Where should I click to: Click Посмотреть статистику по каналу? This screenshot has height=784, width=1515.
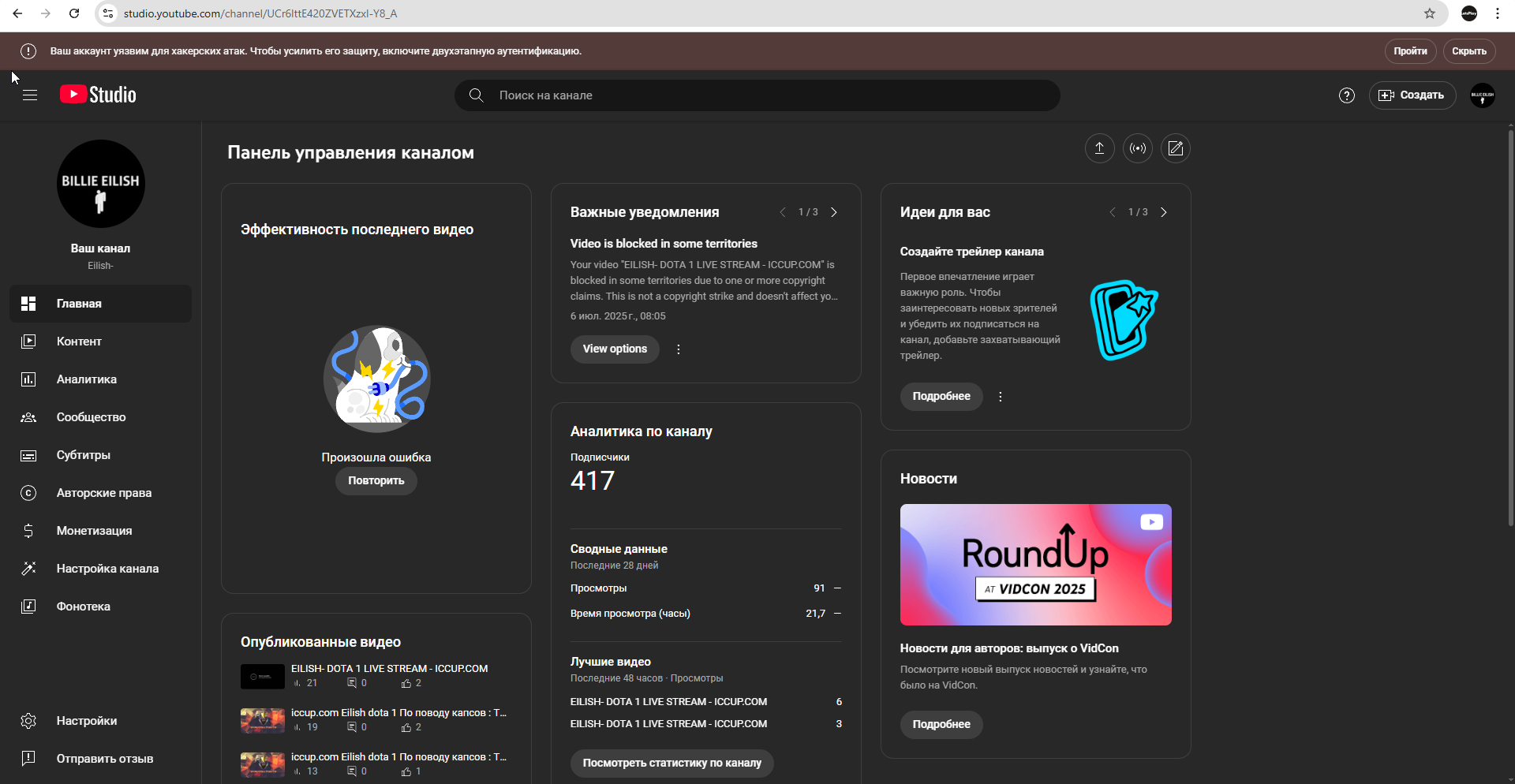[672, 763]
